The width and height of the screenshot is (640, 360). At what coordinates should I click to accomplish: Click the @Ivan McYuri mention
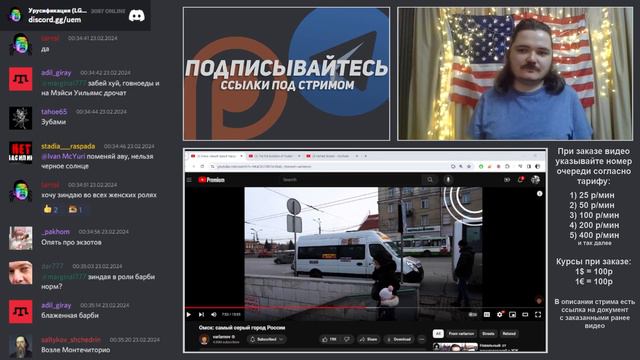pos(63,156)
